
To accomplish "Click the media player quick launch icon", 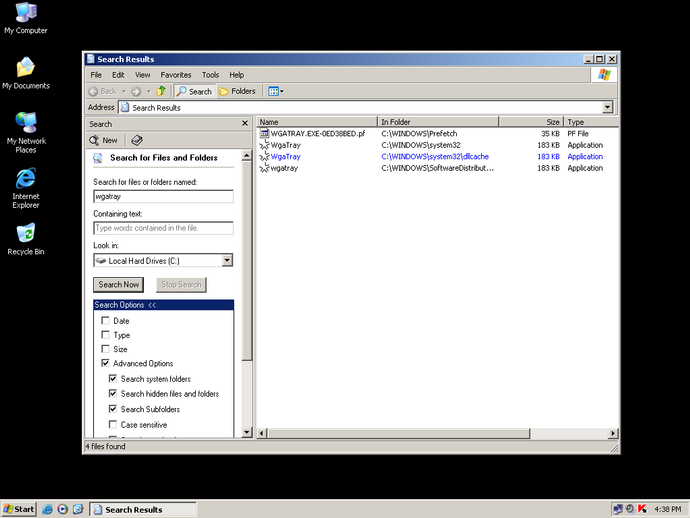I will click(62, 509).
